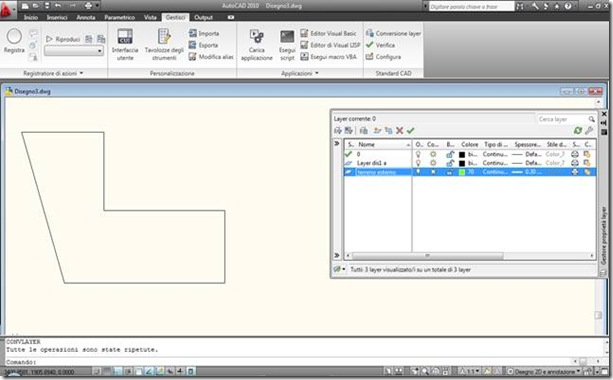
Task: Switch to the Parametrico ribbon tab
Action: [x=120, y=17]
